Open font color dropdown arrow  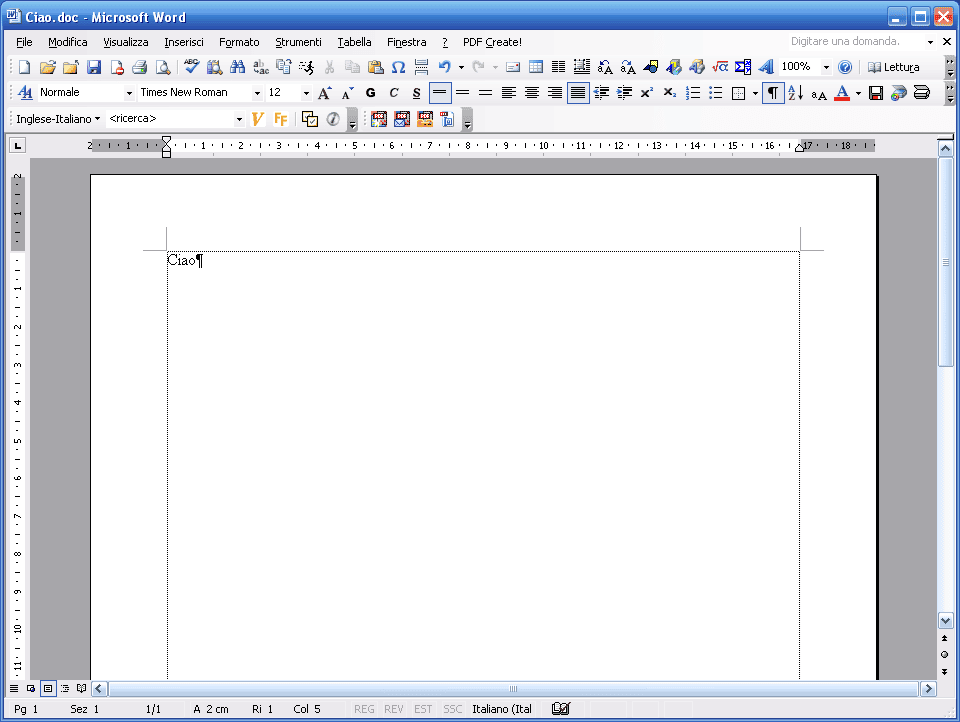click(858, 93)
